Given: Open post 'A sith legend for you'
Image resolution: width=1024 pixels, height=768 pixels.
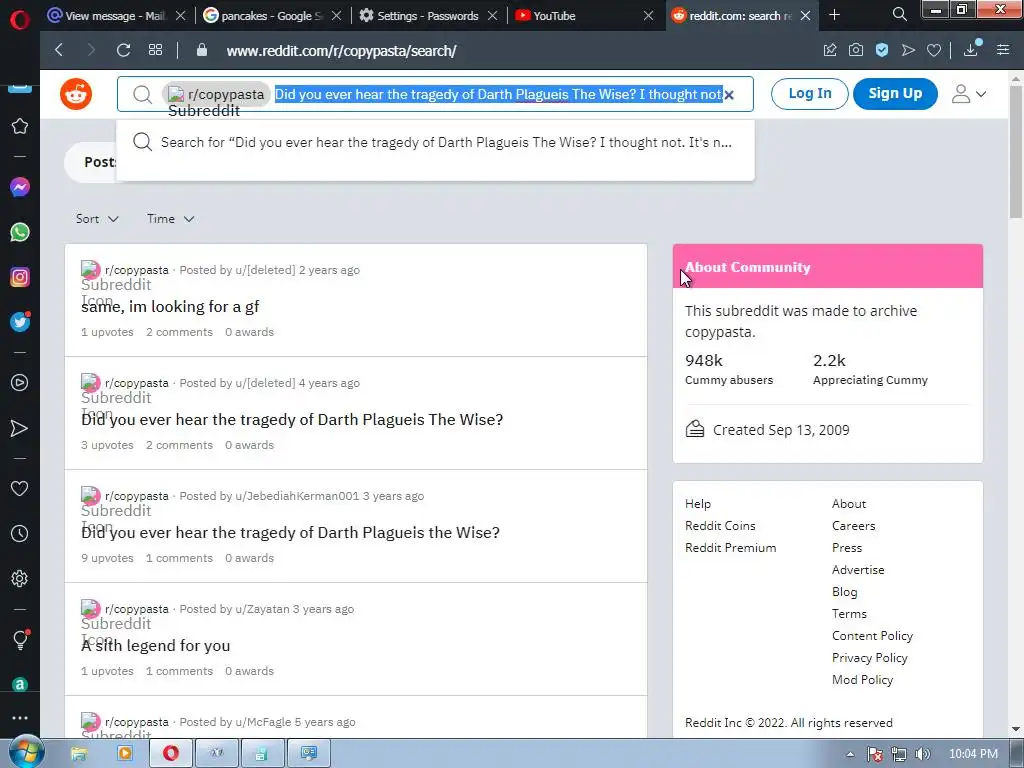Looking at the screenshot, I should point(155,645).
